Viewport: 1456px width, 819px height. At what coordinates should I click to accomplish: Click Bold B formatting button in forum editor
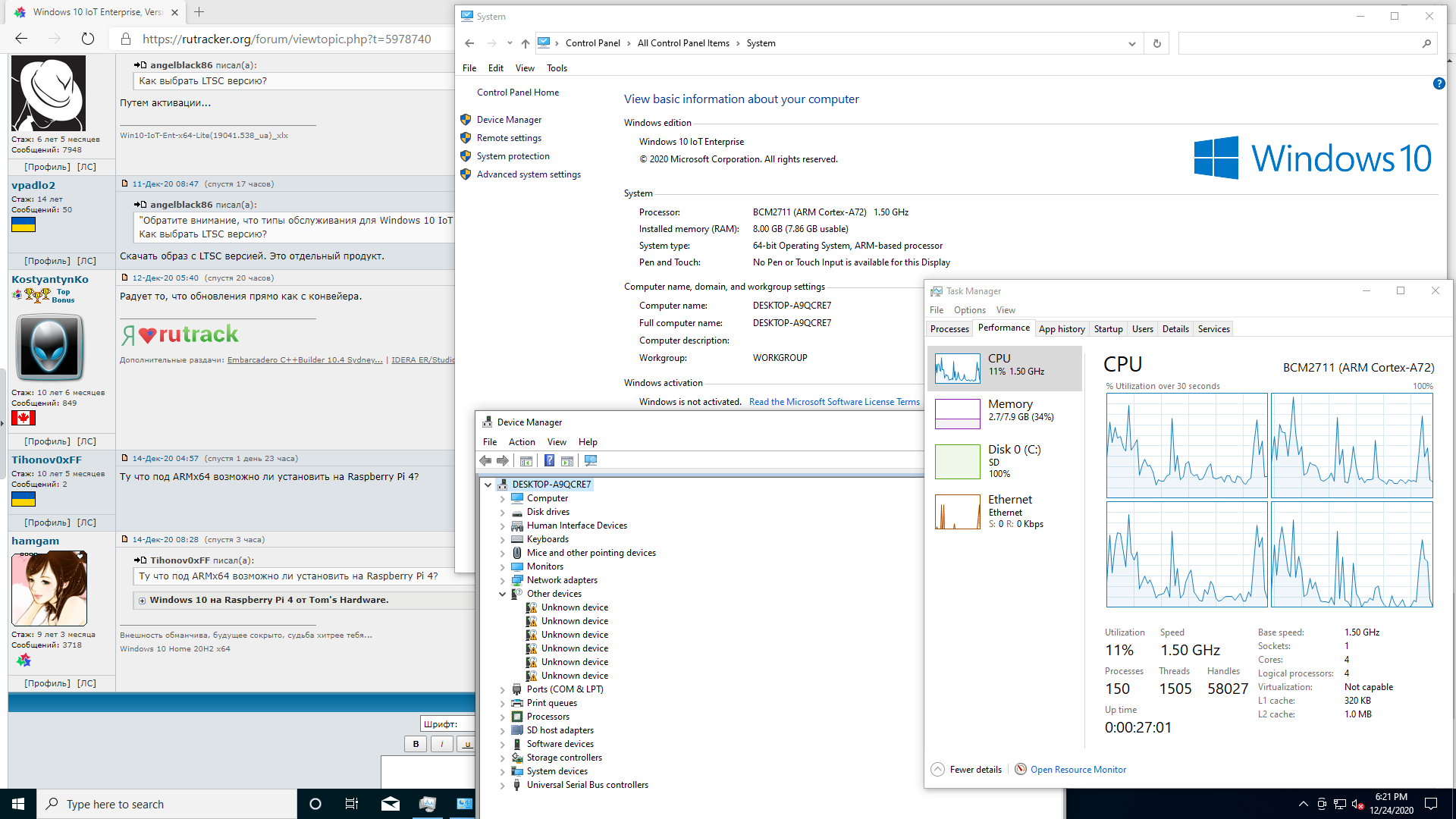pos(416,744)
